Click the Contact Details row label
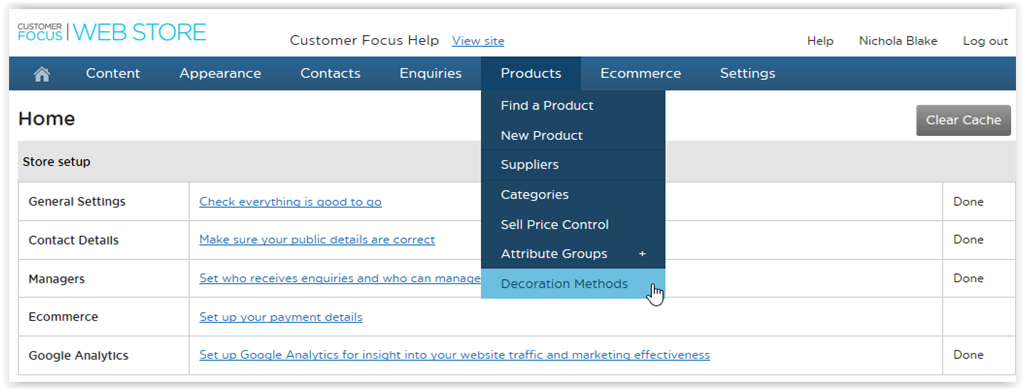This screenshot has width=1024, height=390. [74, 240]
